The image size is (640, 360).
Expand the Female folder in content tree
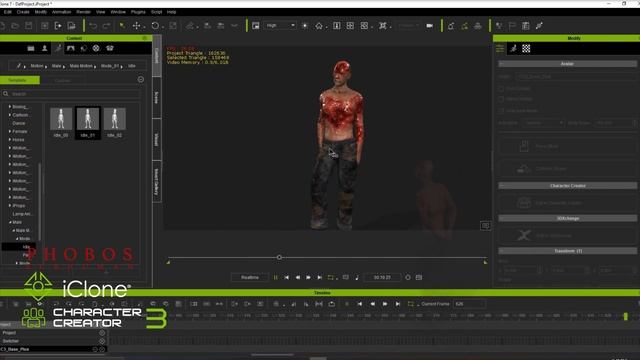tap(10, 131)
